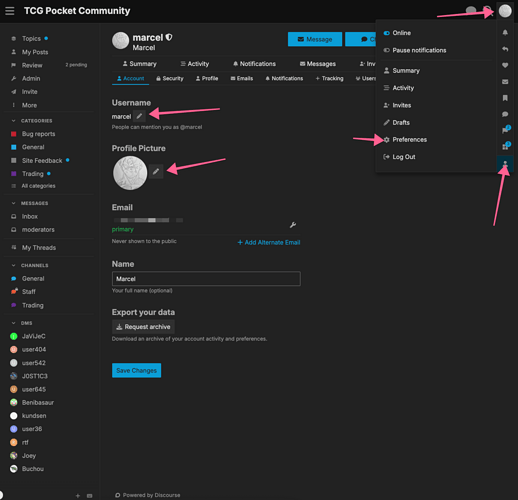Open the grid tab with blue badge
The height and width of the screenshot is (500, 518).
coord(505,147)
